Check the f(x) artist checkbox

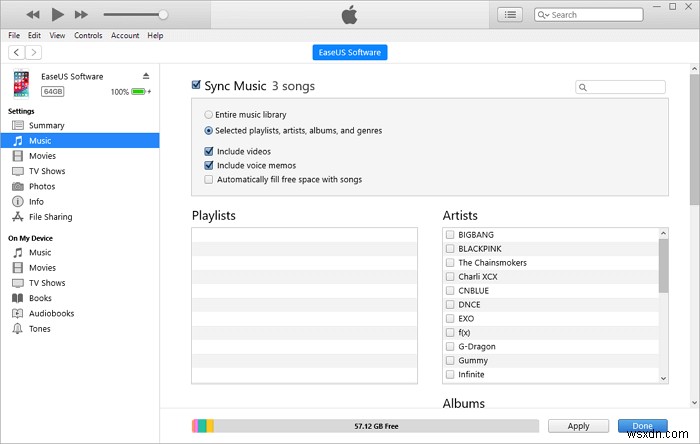[x=450, y=332]
